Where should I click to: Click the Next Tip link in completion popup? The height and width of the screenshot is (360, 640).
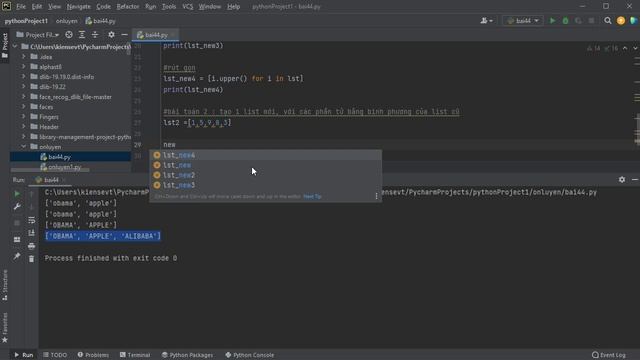point(312,196)
